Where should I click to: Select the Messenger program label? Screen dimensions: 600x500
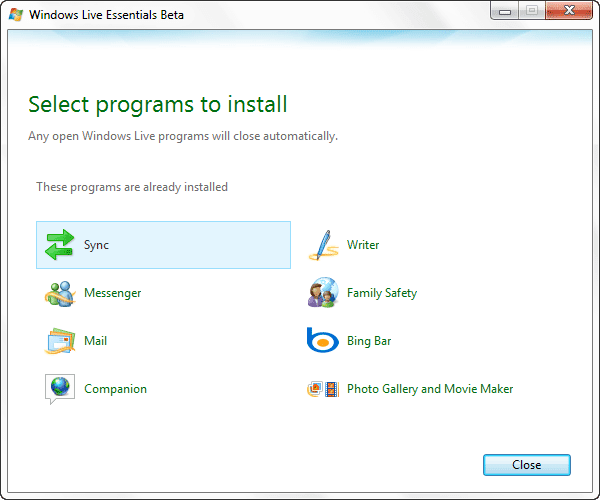tap(112, 293)
